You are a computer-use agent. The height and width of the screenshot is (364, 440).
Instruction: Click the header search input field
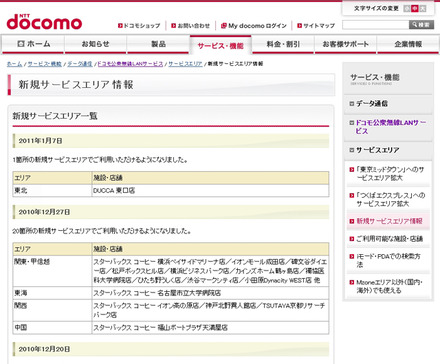click(x=375, y=25)
